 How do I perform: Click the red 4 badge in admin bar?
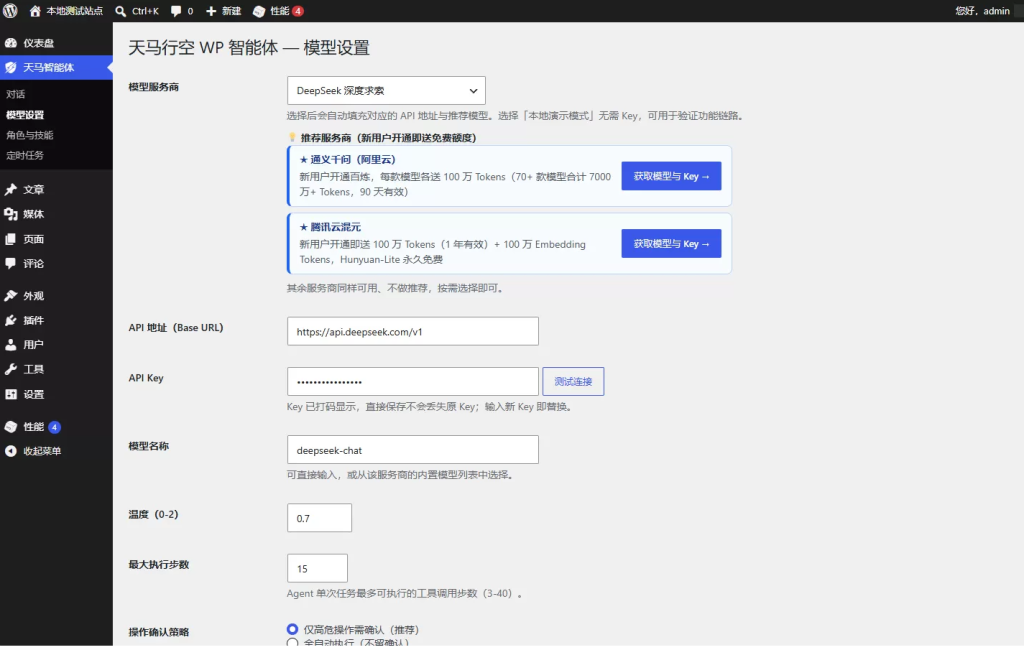pyautogui.click(x=298, y=11)
